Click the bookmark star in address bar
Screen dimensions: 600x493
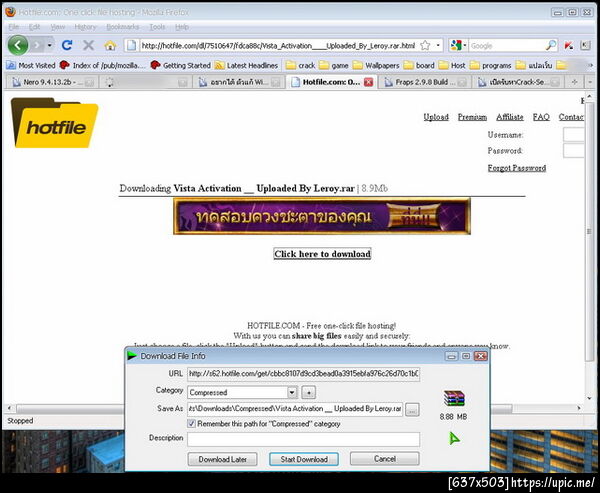(x=425, y=46)
